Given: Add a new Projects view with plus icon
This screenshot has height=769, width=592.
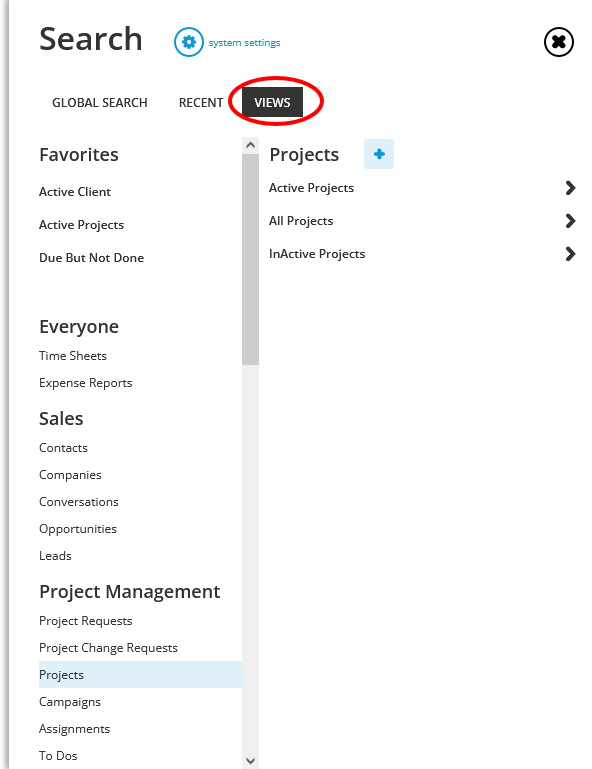Looking at the screenshot, I should tap(379, 154).
